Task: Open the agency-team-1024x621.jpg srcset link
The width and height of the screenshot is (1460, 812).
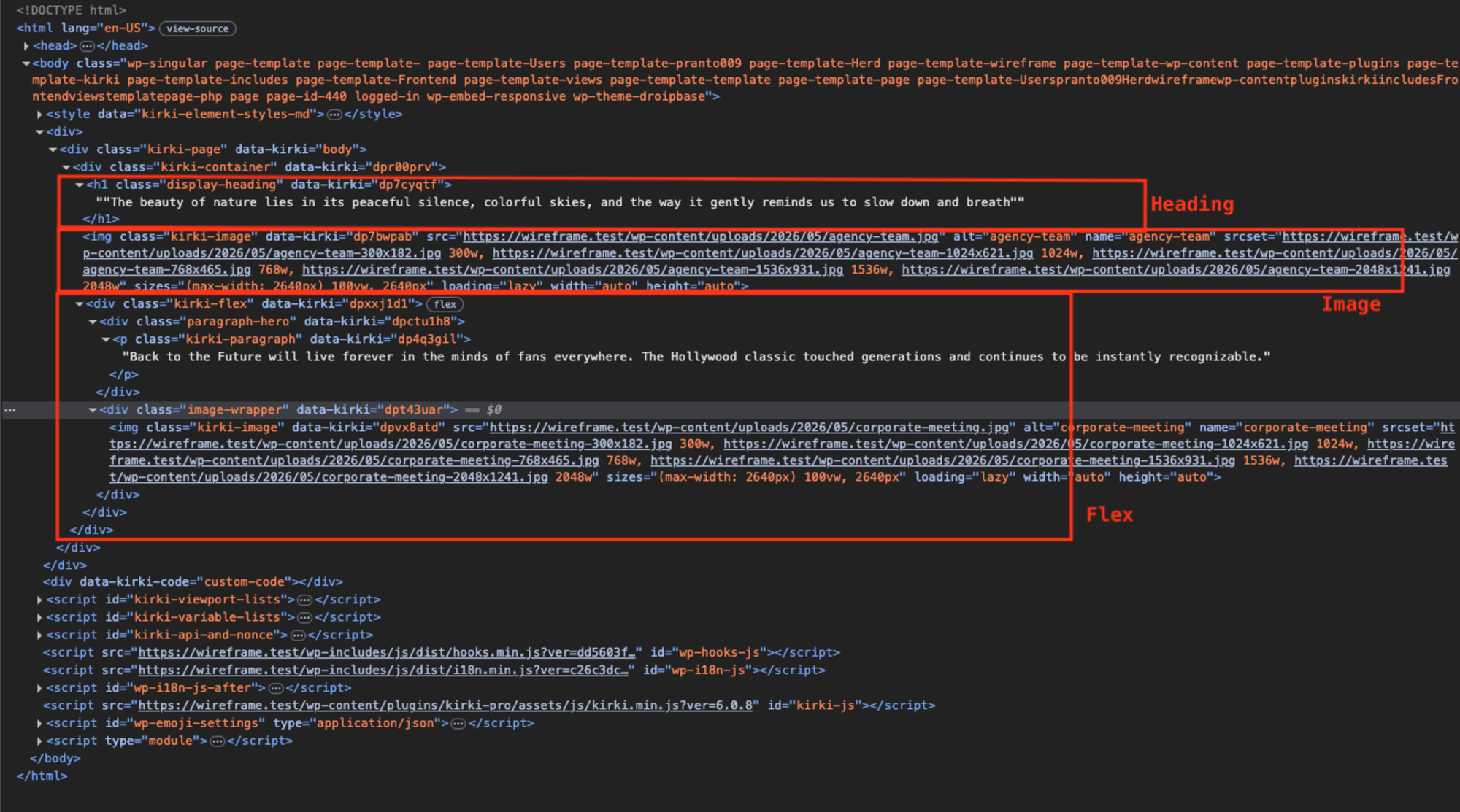Action: (x=763, y=253)
